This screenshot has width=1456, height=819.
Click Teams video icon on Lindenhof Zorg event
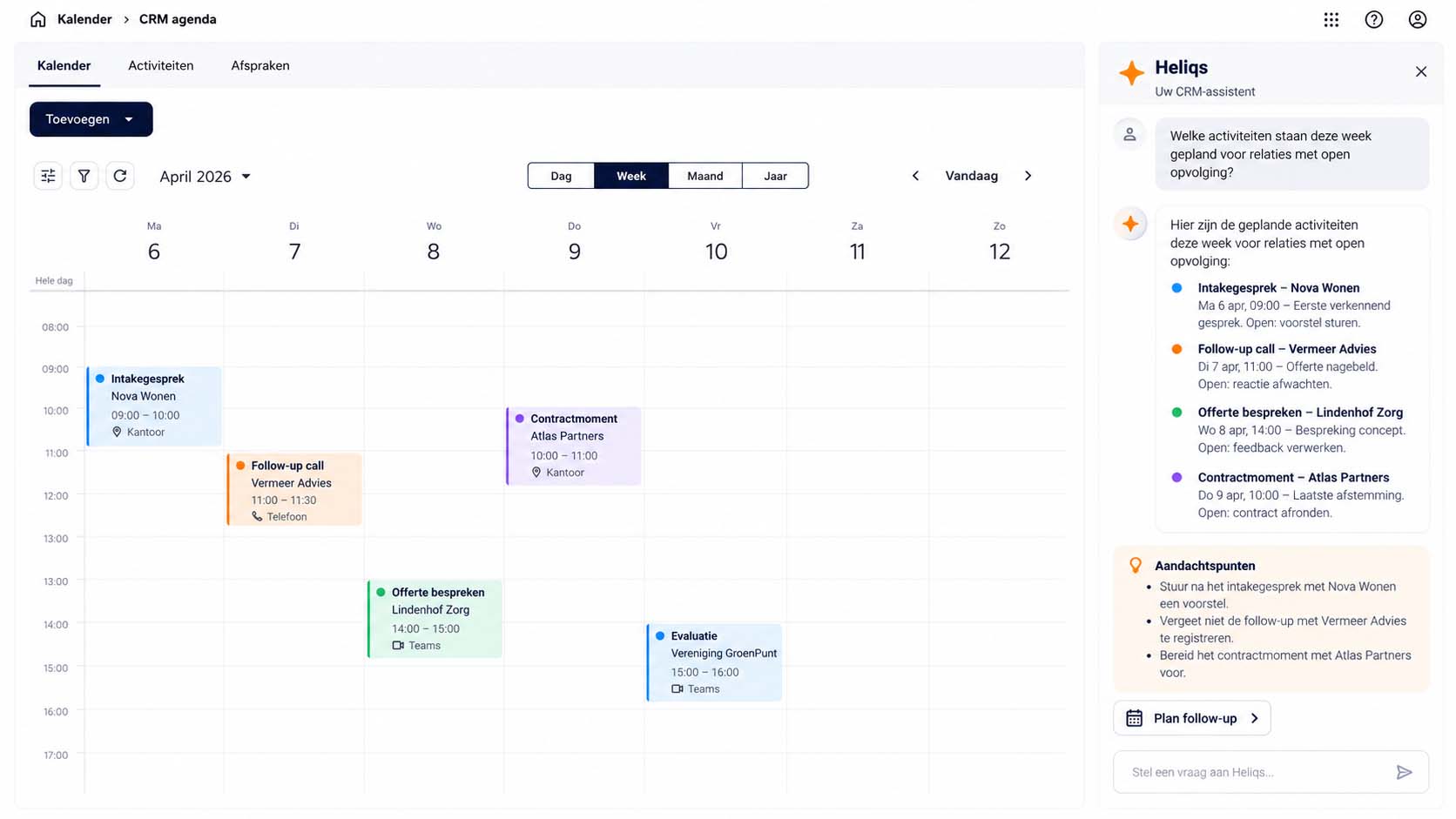[x=398, y=646]
